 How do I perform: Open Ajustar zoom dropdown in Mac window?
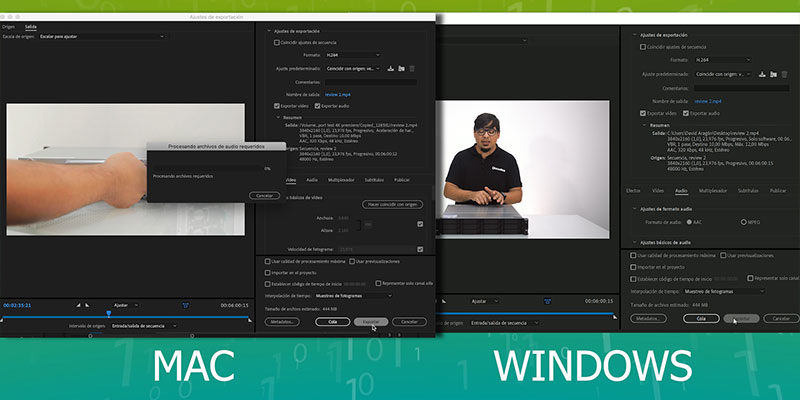126,305
